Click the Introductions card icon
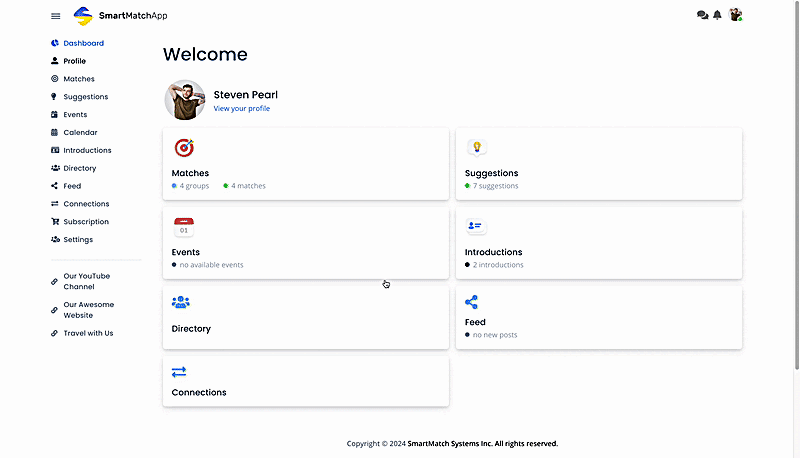This screenshot has width=800, height=458. click(x=476, y=226)
